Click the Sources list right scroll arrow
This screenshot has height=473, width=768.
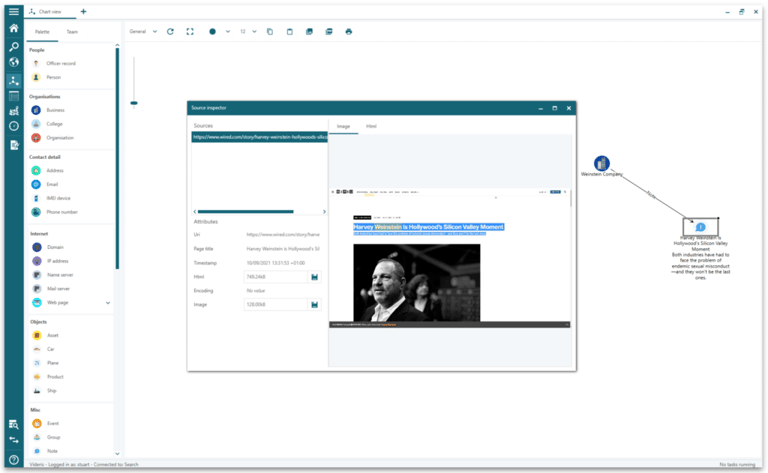(x=324, y=212)
